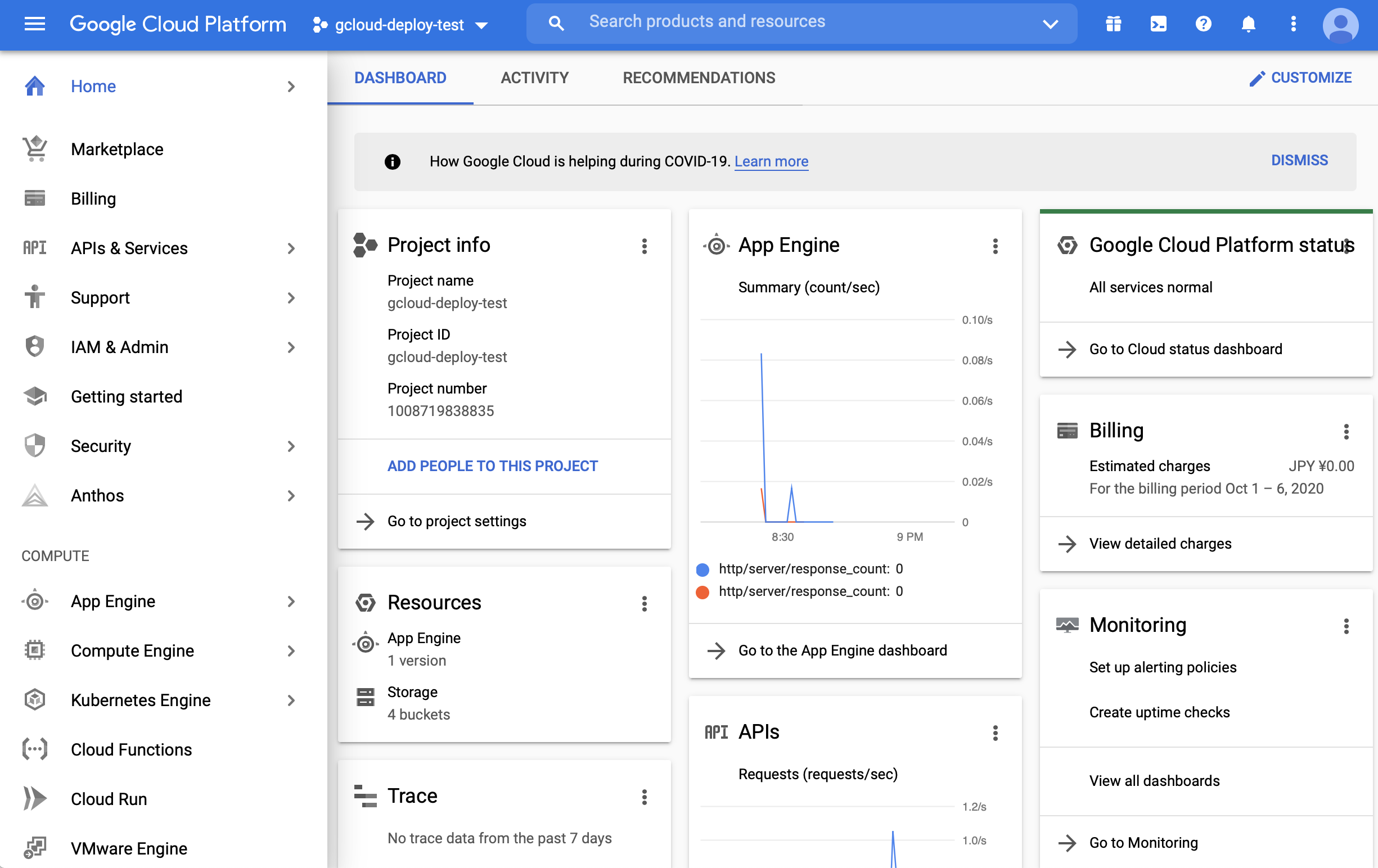Click the Kubernetes Engine hexagon icon

point(35,699)
